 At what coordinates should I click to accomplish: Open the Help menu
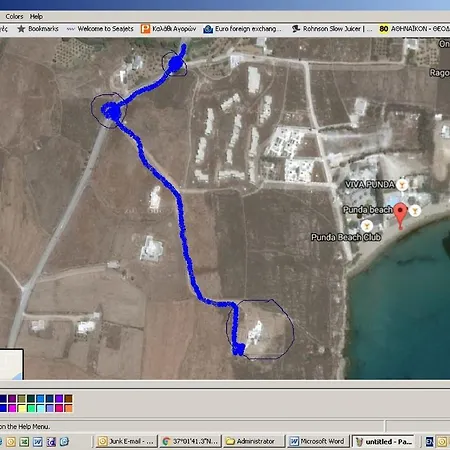(36, 16)
